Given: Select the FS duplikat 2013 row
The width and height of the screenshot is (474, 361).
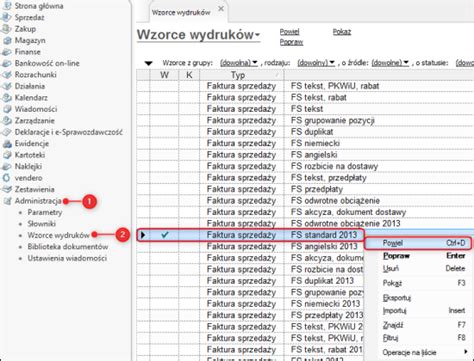Looking at the screenshot, I should click(x=250, y=281).
